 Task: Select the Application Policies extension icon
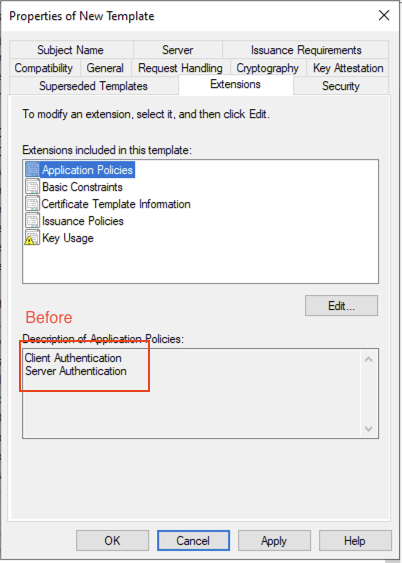click(x=32, y=169)
